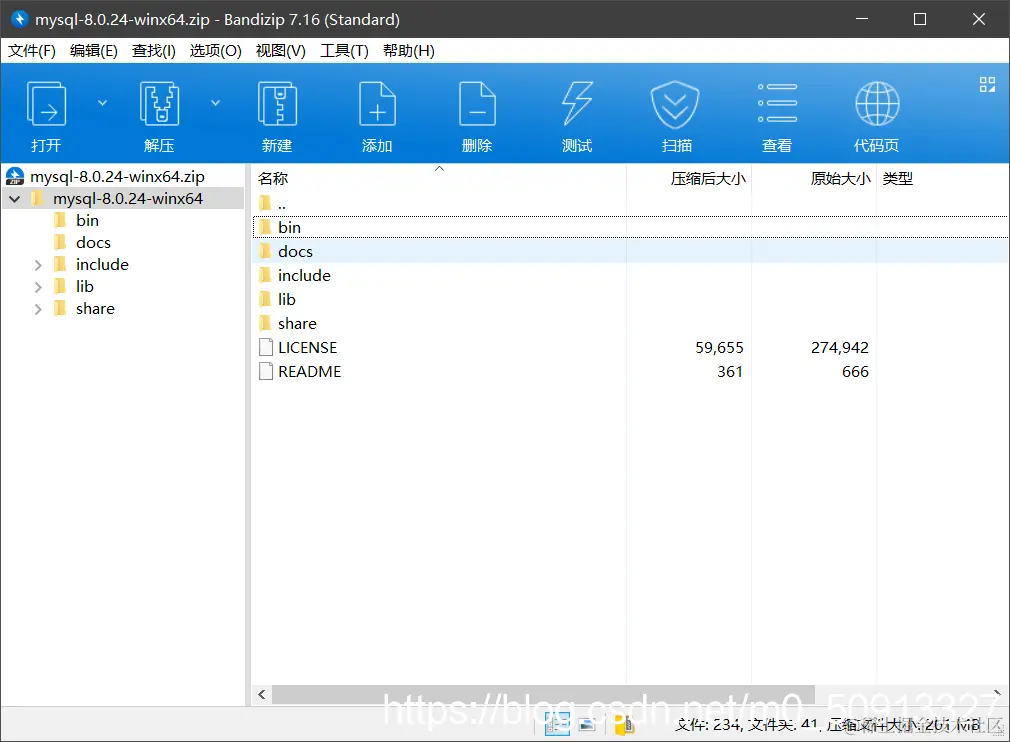Viewport: 1010px width, 742px height.
Task: Open the 查找(I) menu
Action: click(153, 51)
